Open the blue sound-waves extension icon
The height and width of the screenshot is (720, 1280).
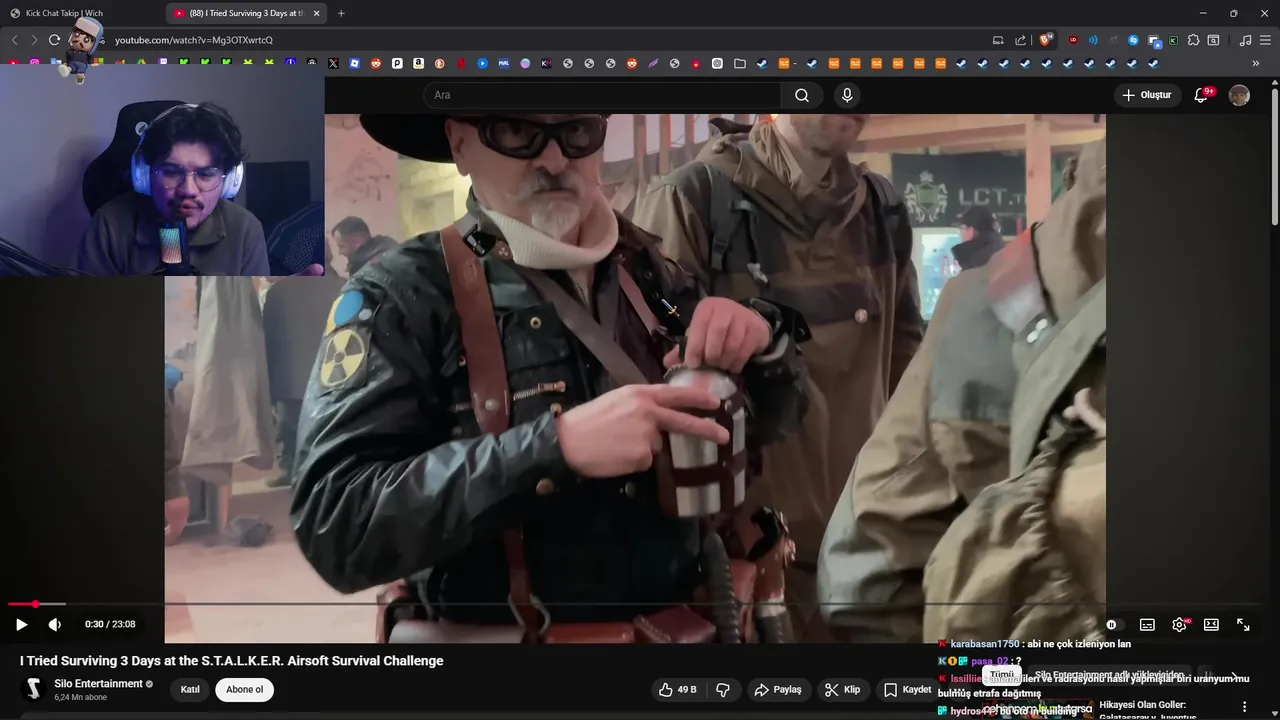click(1093, 40)
